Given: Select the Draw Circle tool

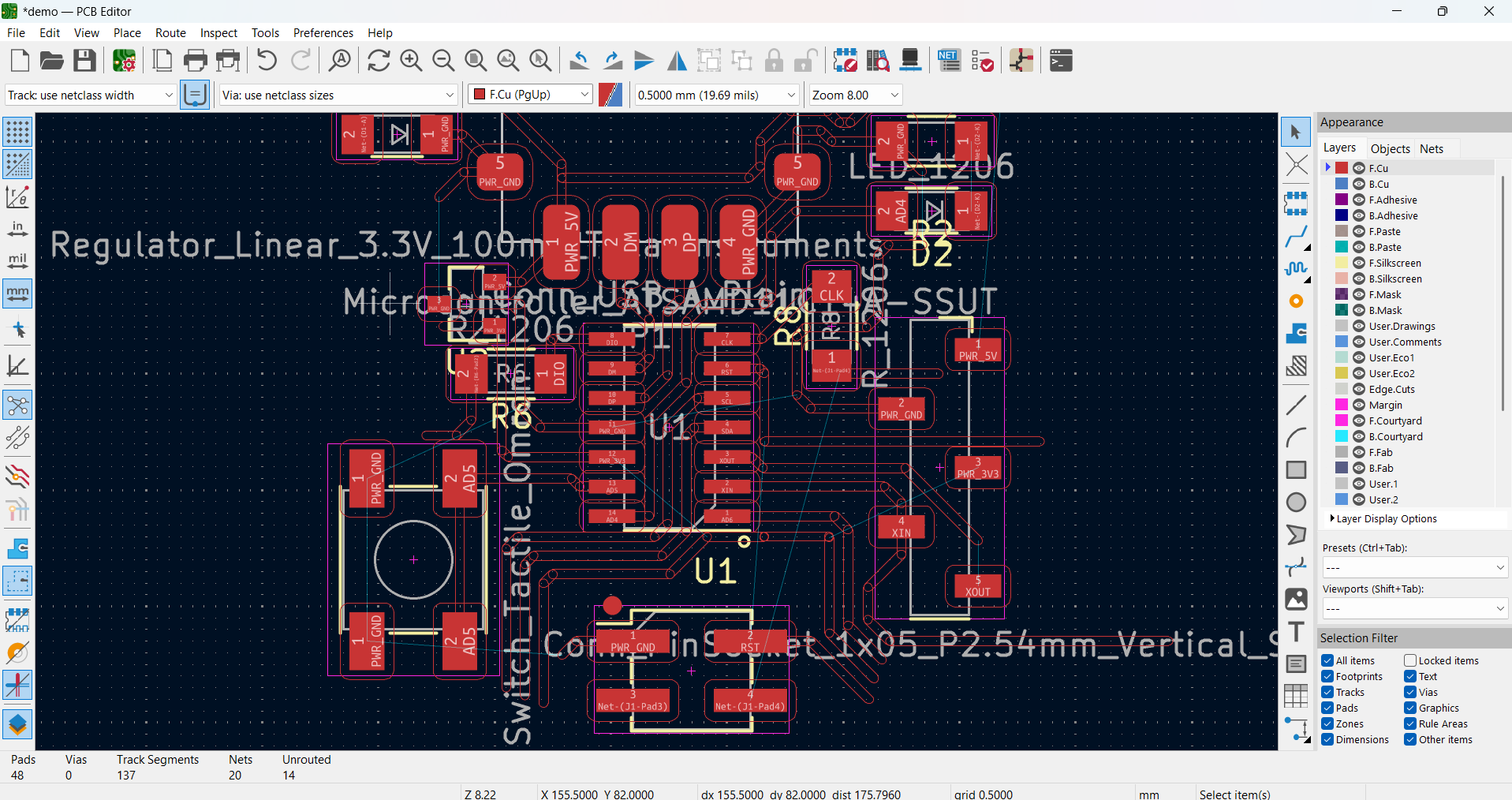Looking at the screenshot, I should pos(1296,503).
